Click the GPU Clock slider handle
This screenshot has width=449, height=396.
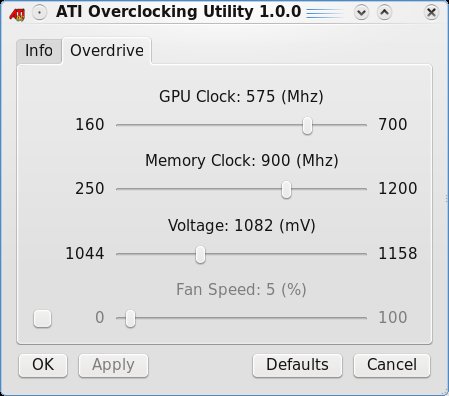tap(307, 126)
